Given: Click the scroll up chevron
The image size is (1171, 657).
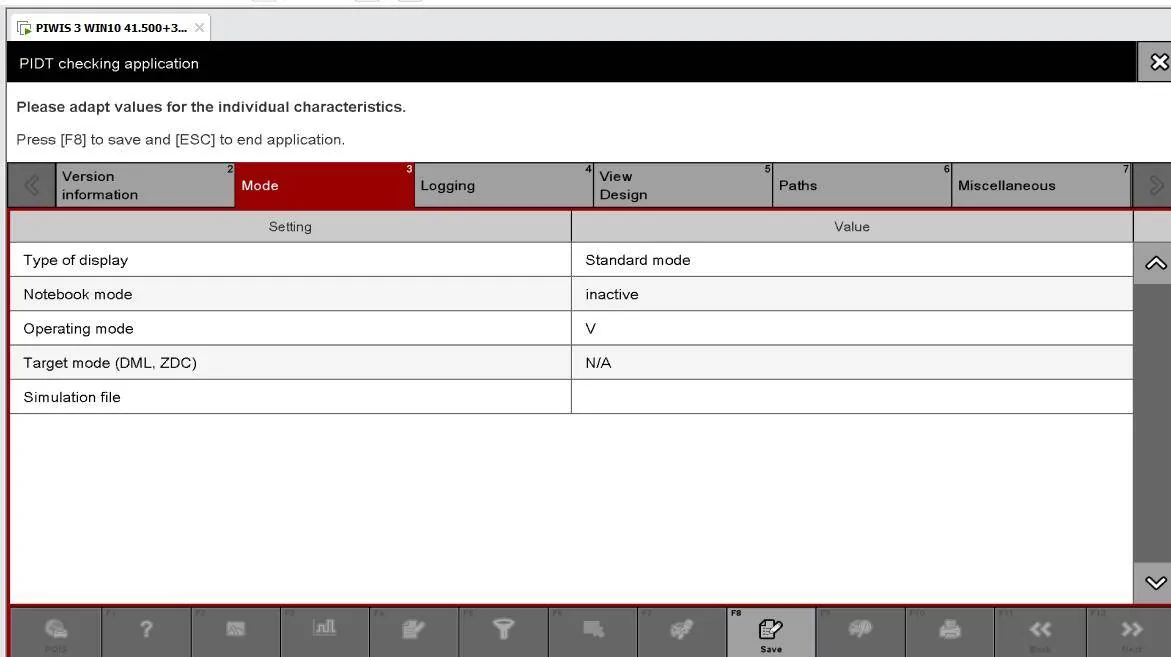Looking at the screenshot, I should point(1155,264).
